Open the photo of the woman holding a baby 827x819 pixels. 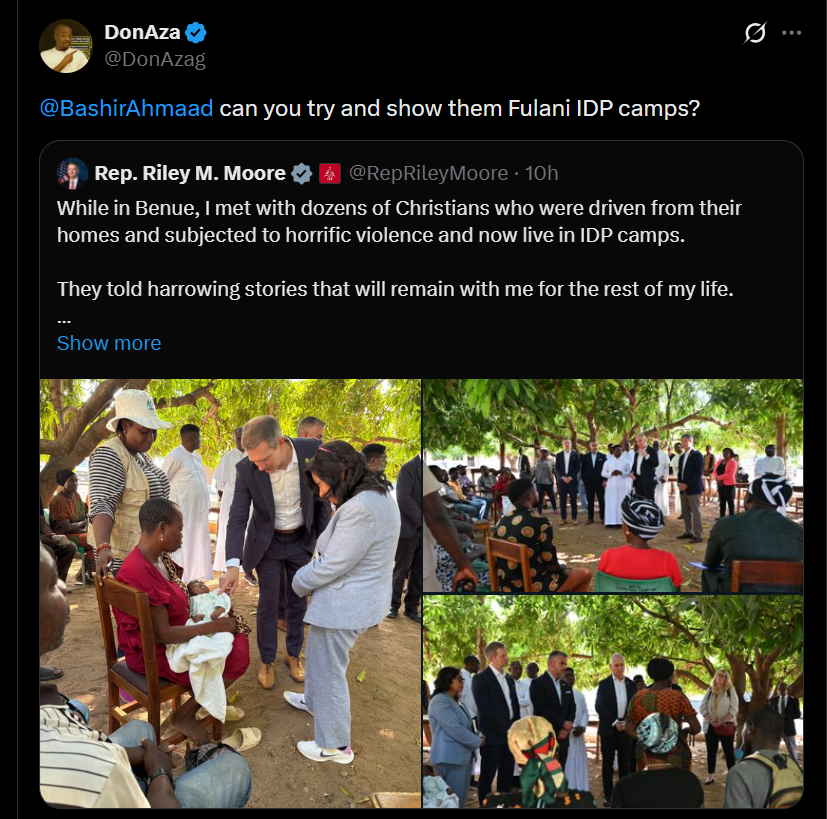coord(230,593)
